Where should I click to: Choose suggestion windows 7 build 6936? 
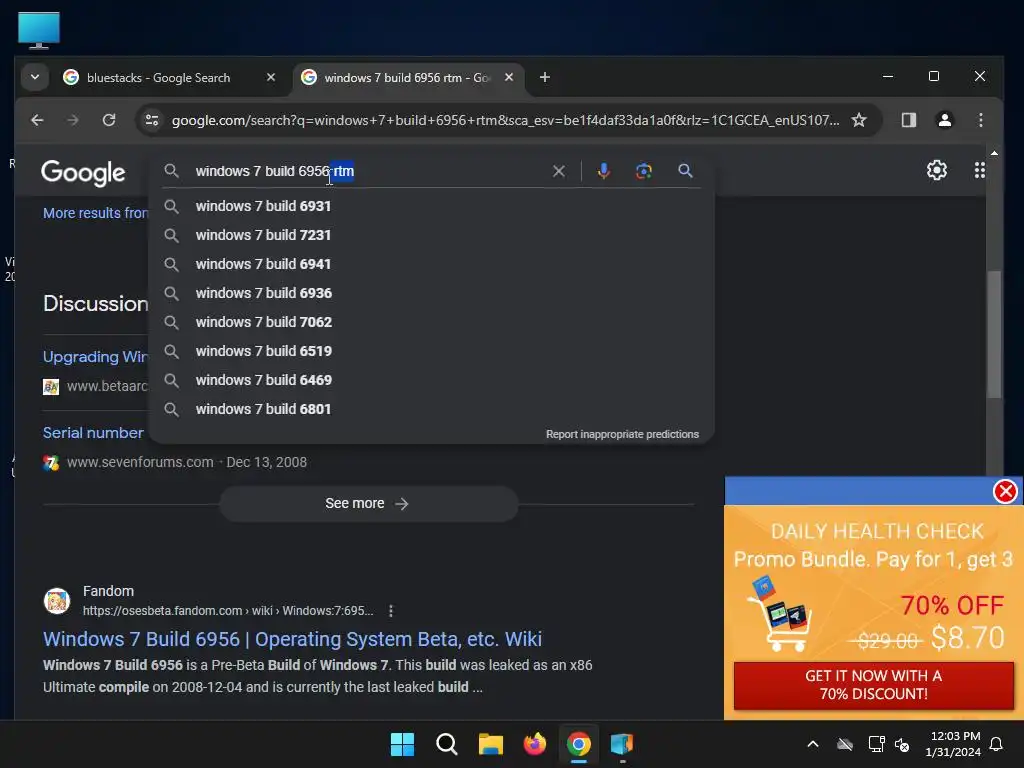point(431,293)
